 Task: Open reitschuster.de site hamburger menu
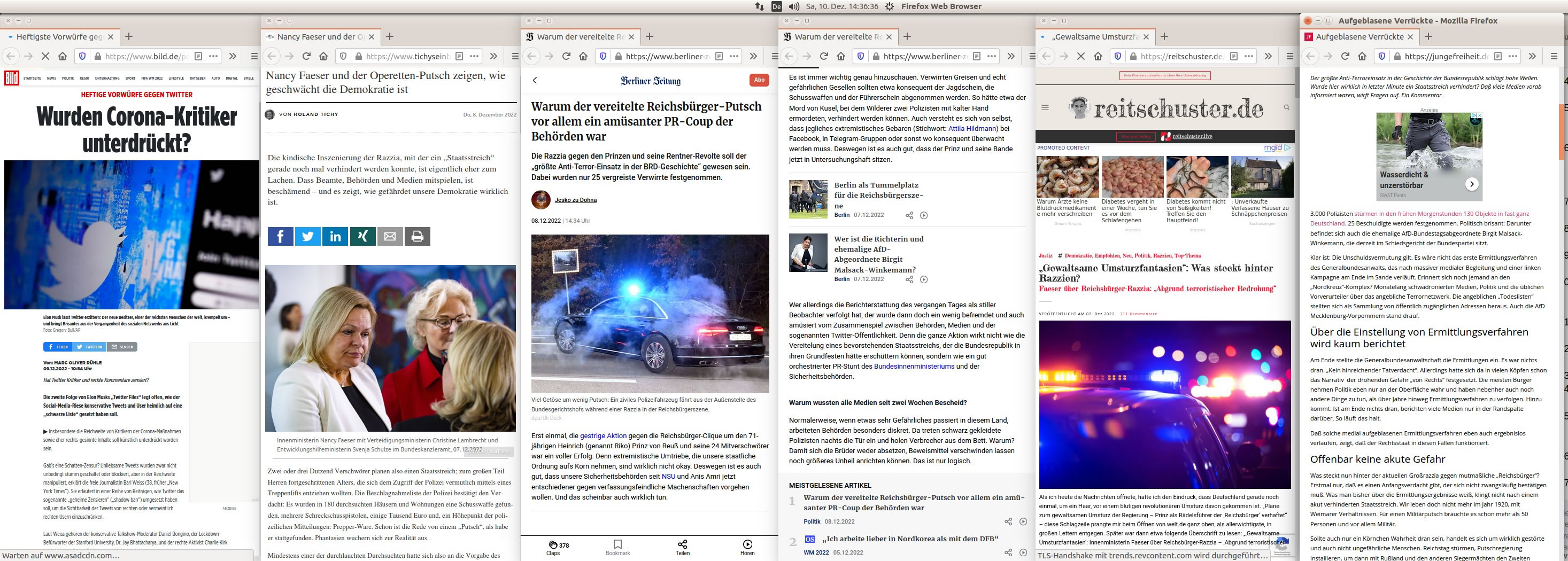1045,108
